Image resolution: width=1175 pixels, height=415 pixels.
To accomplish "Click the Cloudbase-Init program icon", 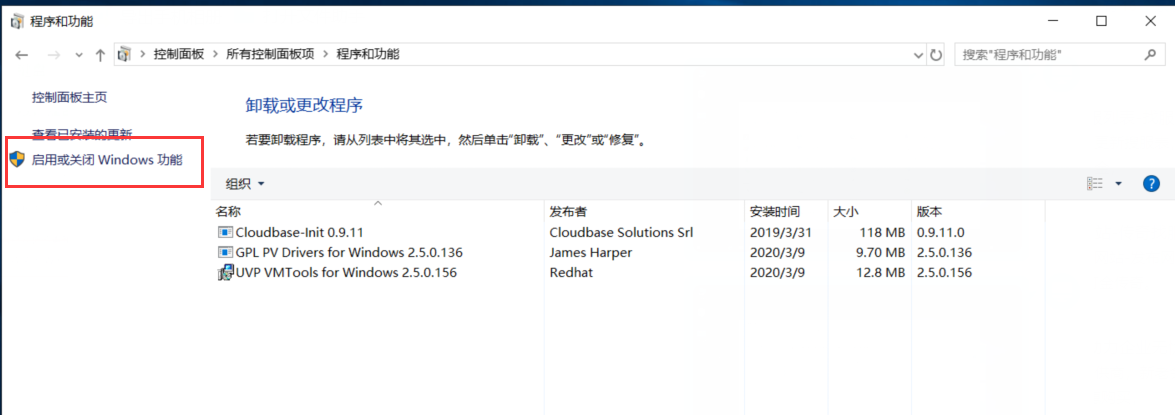I will 225,232.
